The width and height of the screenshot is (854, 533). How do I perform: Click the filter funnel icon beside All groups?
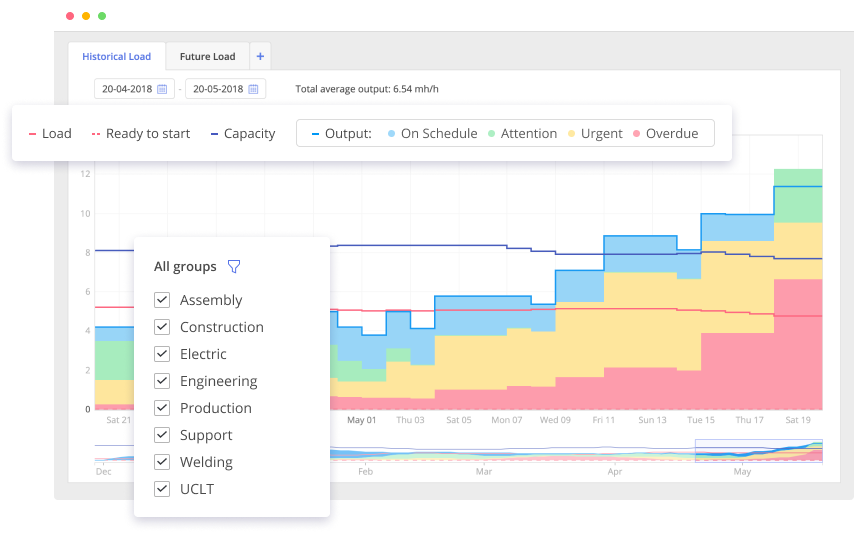234,267
